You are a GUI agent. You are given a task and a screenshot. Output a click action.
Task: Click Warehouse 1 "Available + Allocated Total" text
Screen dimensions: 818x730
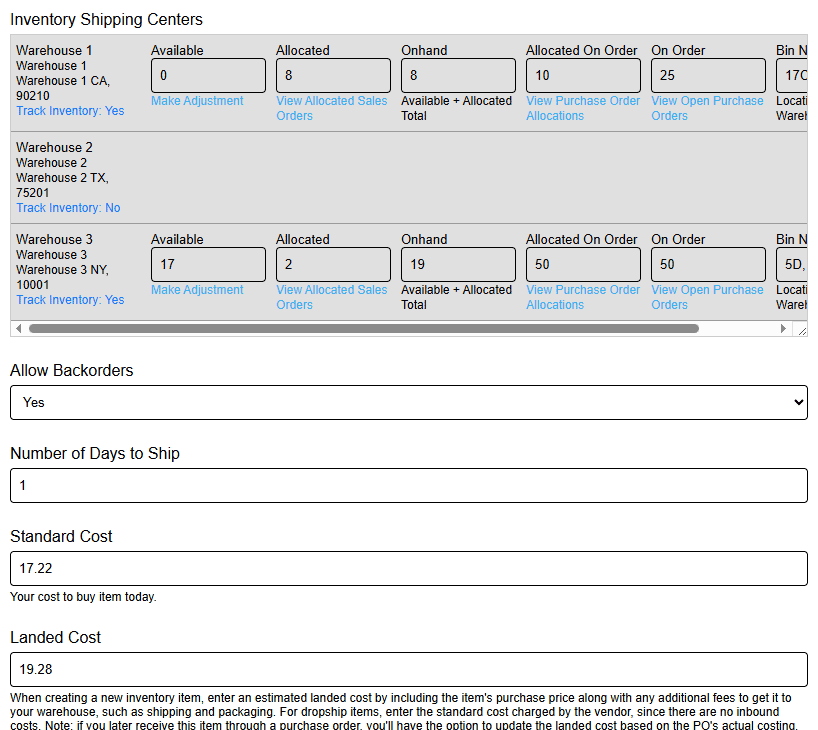(456, 108)
